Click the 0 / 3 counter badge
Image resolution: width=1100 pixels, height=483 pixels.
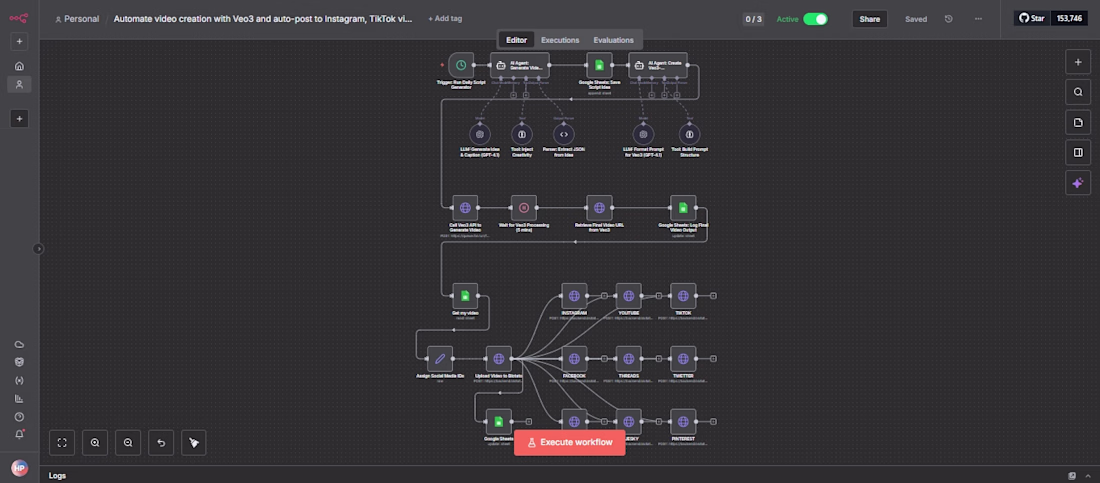(753, 19)
